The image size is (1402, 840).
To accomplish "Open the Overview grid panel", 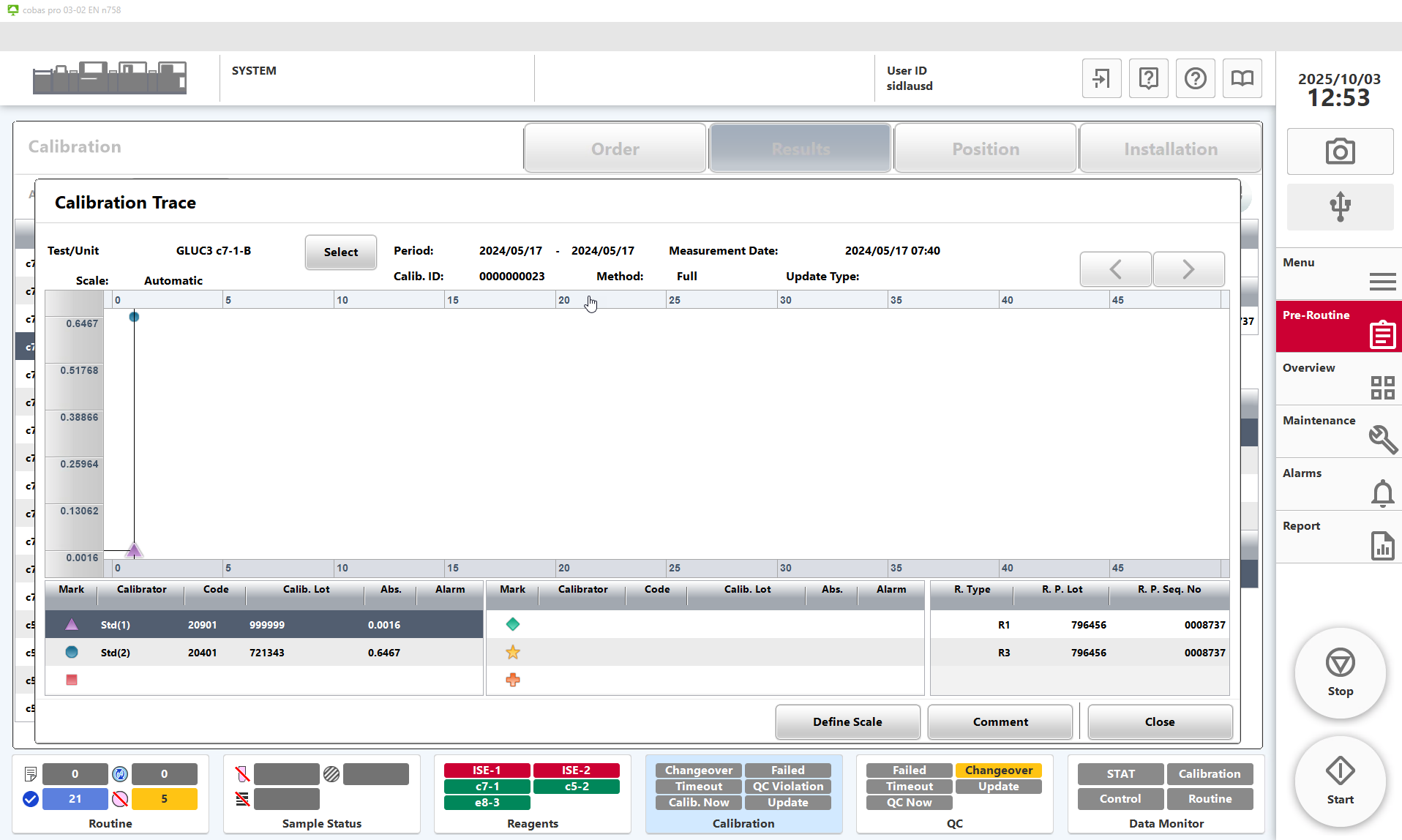I will click(1382, 386).
